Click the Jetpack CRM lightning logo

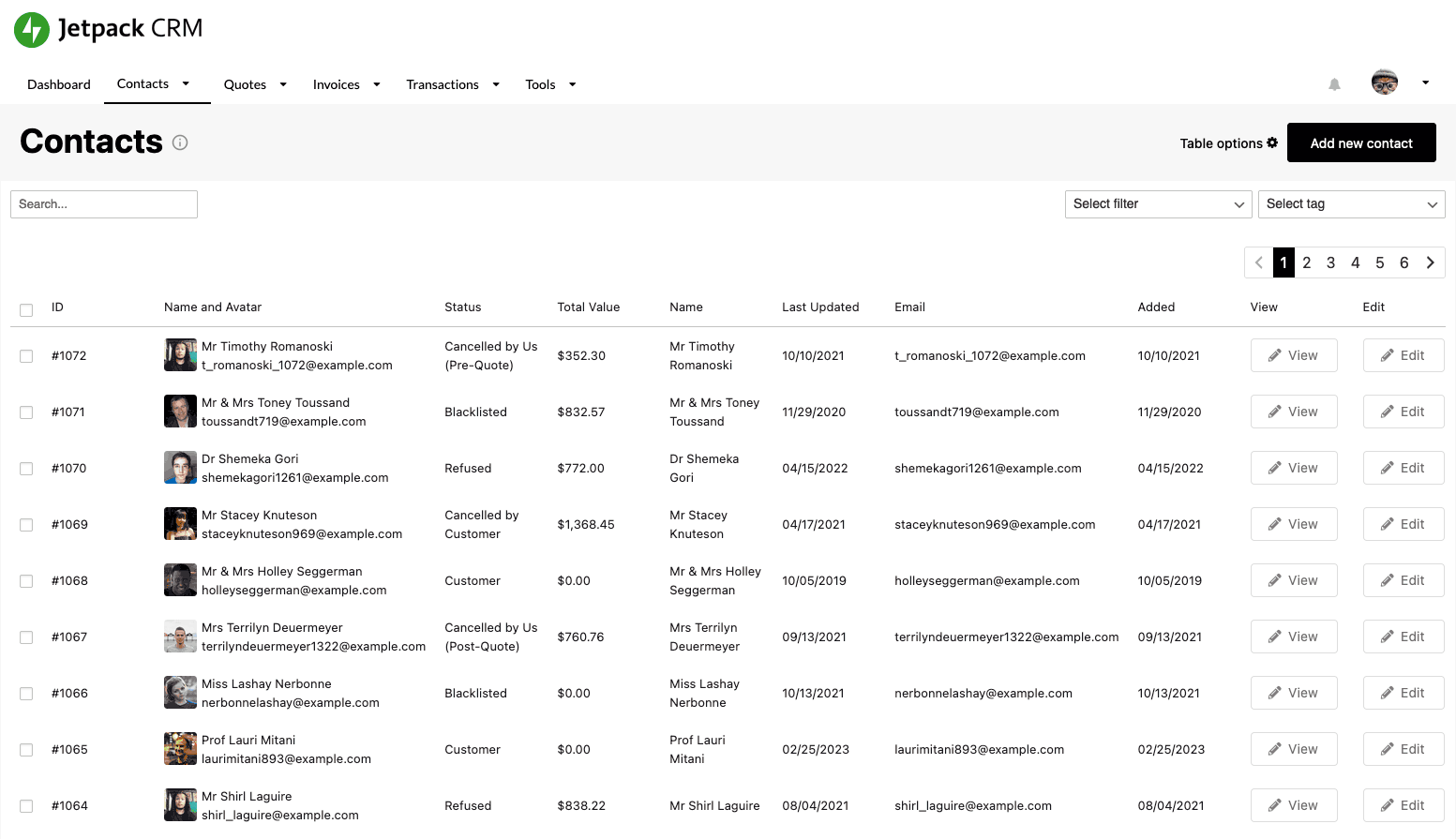[x=32, y=30]
